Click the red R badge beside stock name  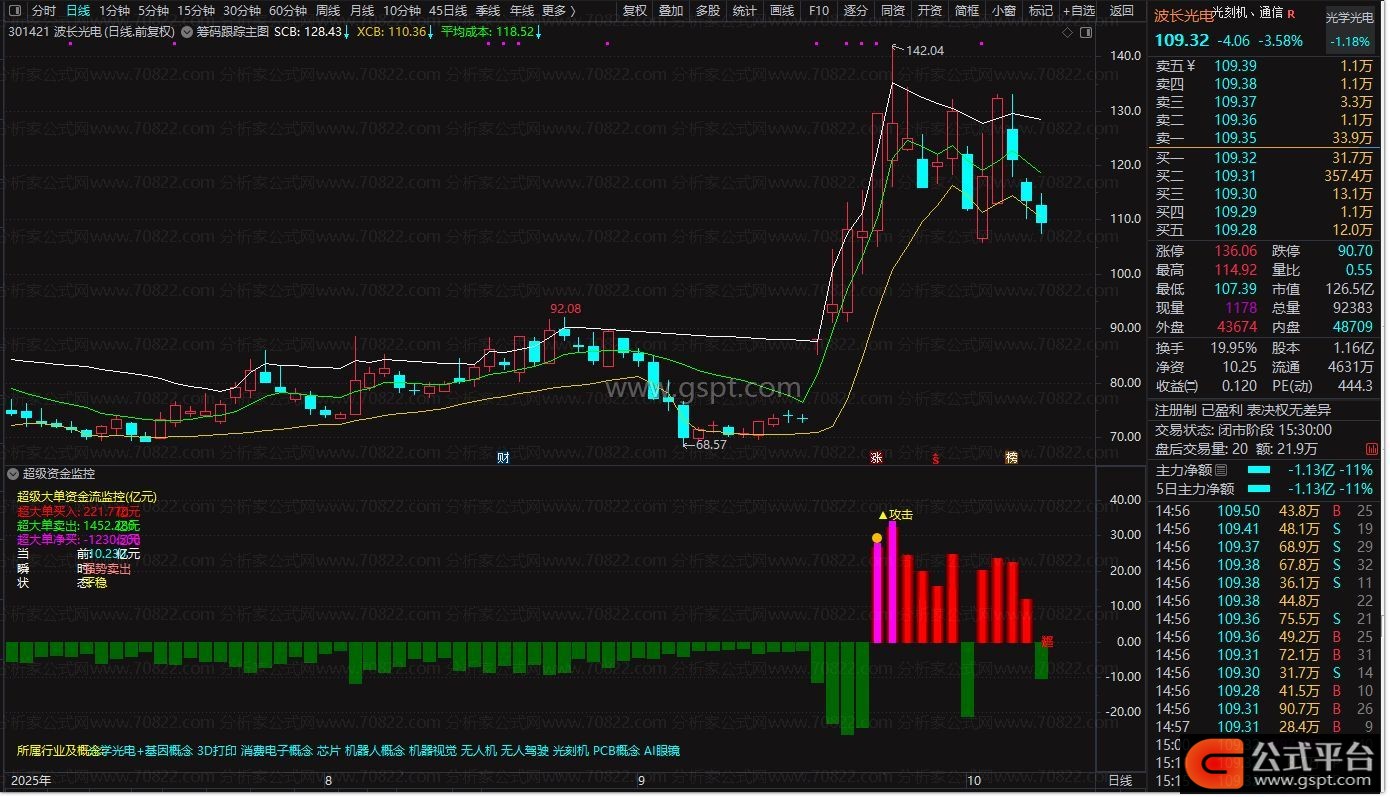[1290, 15]
